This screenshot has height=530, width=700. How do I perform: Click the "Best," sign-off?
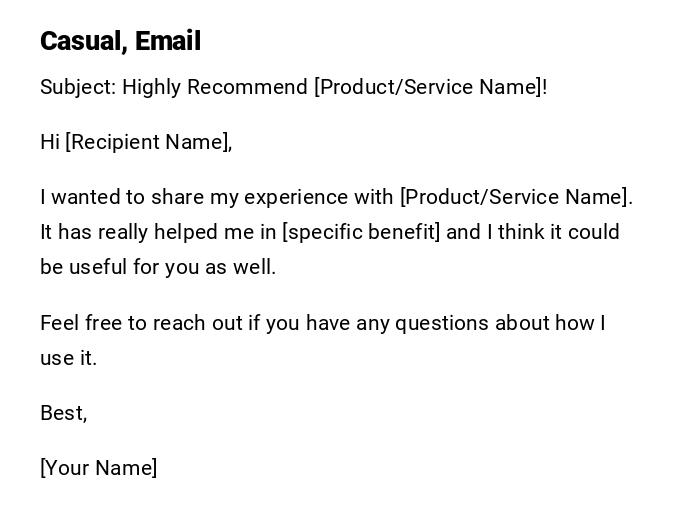(63, 413)
